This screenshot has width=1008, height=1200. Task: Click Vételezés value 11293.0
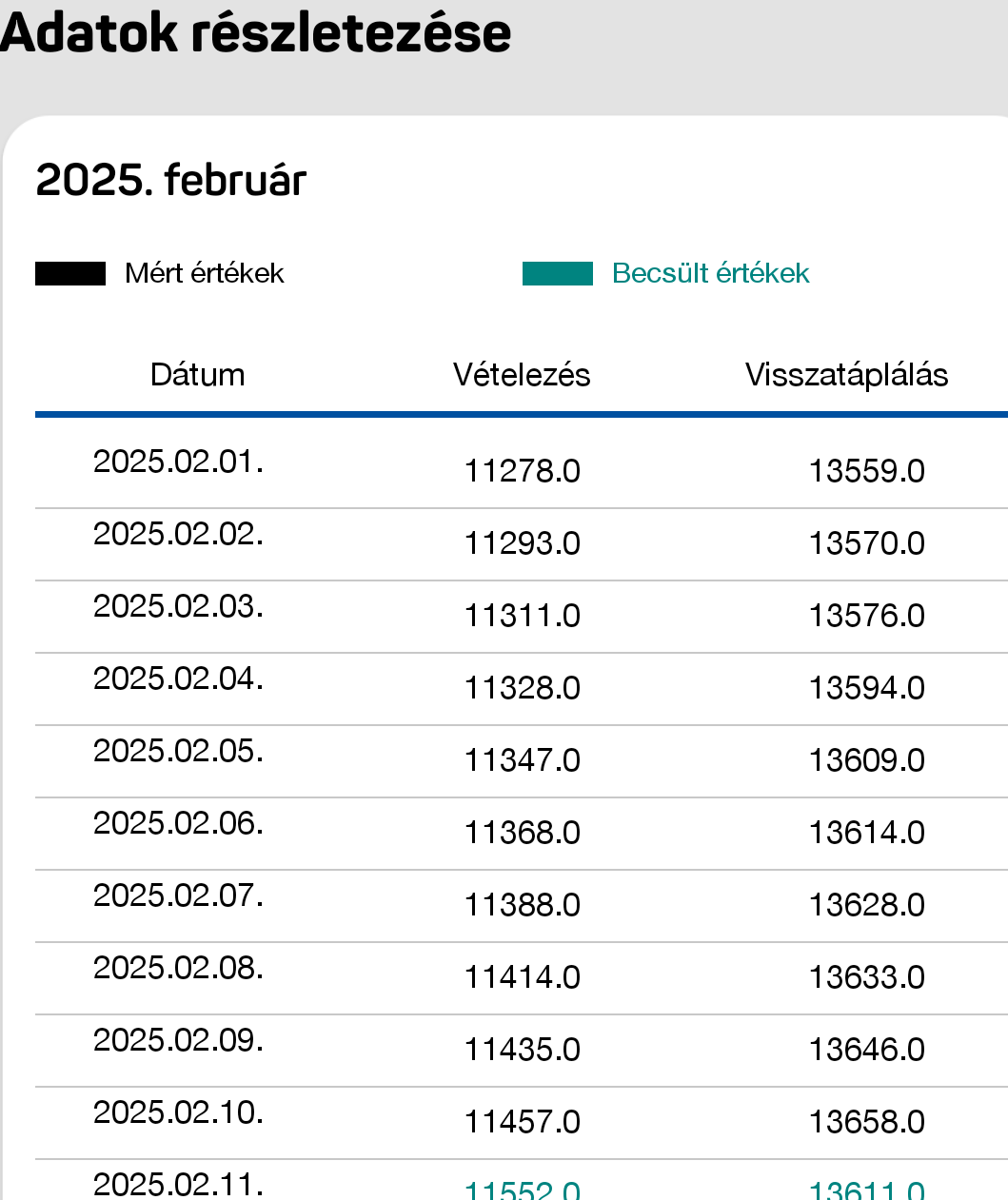523,543
